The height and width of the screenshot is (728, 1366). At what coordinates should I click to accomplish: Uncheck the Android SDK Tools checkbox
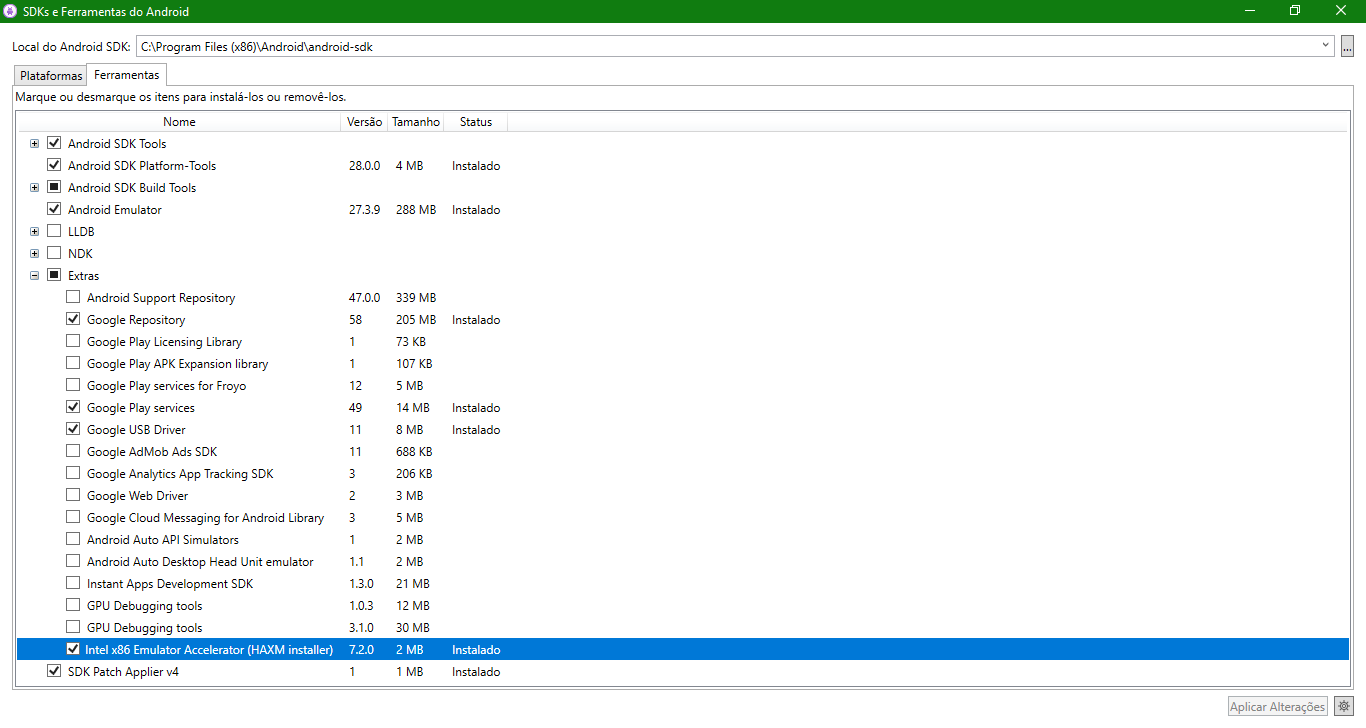(x=54, y=143)
